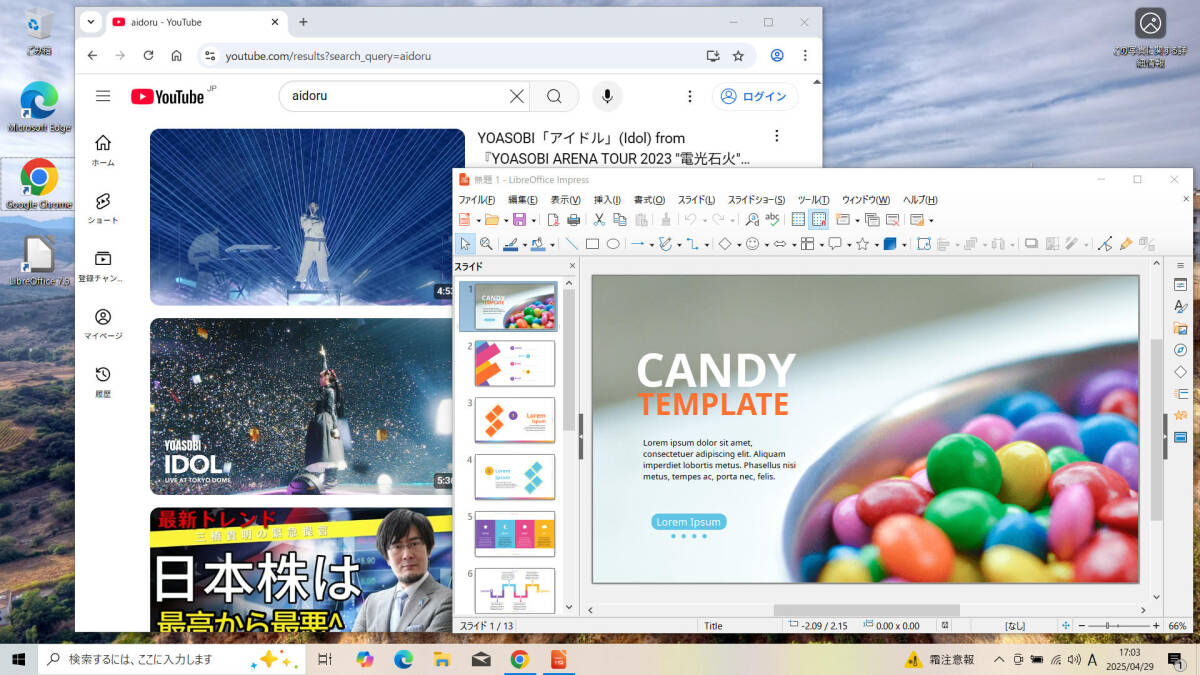Image resolution: width=1200 pixels, height=675 pixels.
Task: Click the ログイン button on YouTube
Action: 755,96
